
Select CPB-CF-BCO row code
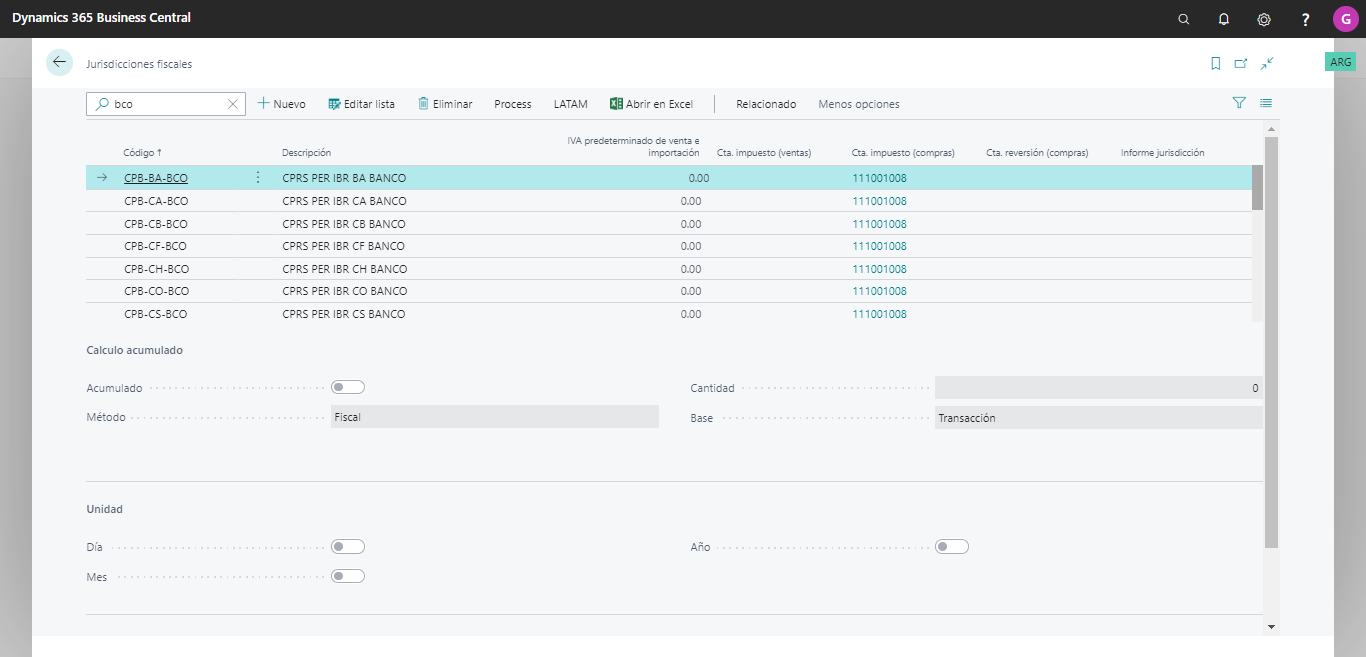point(156,246)
